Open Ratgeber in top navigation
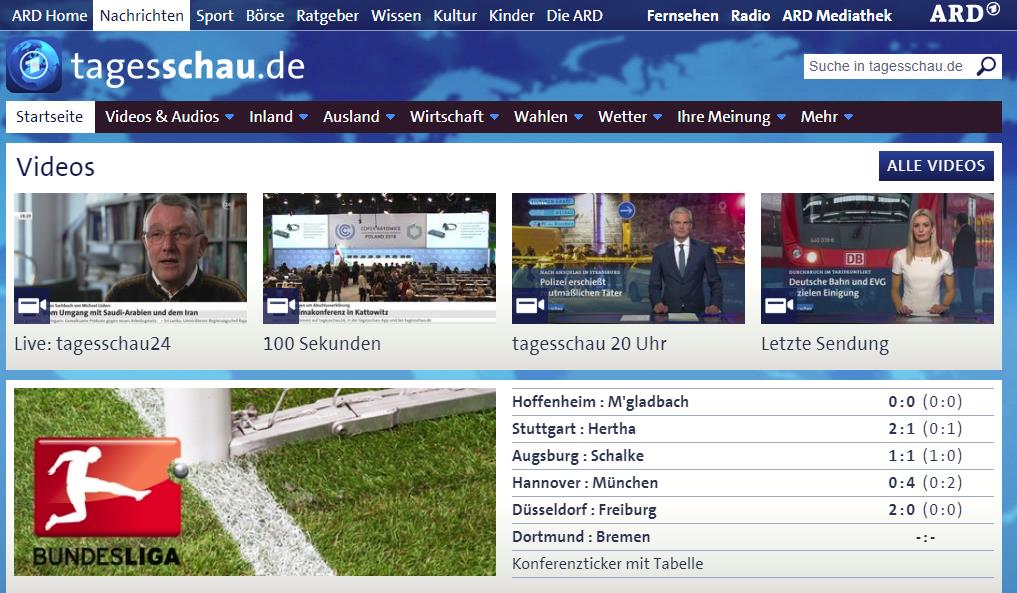Screen dimensions: 1017x593 (x=327, y=16)
